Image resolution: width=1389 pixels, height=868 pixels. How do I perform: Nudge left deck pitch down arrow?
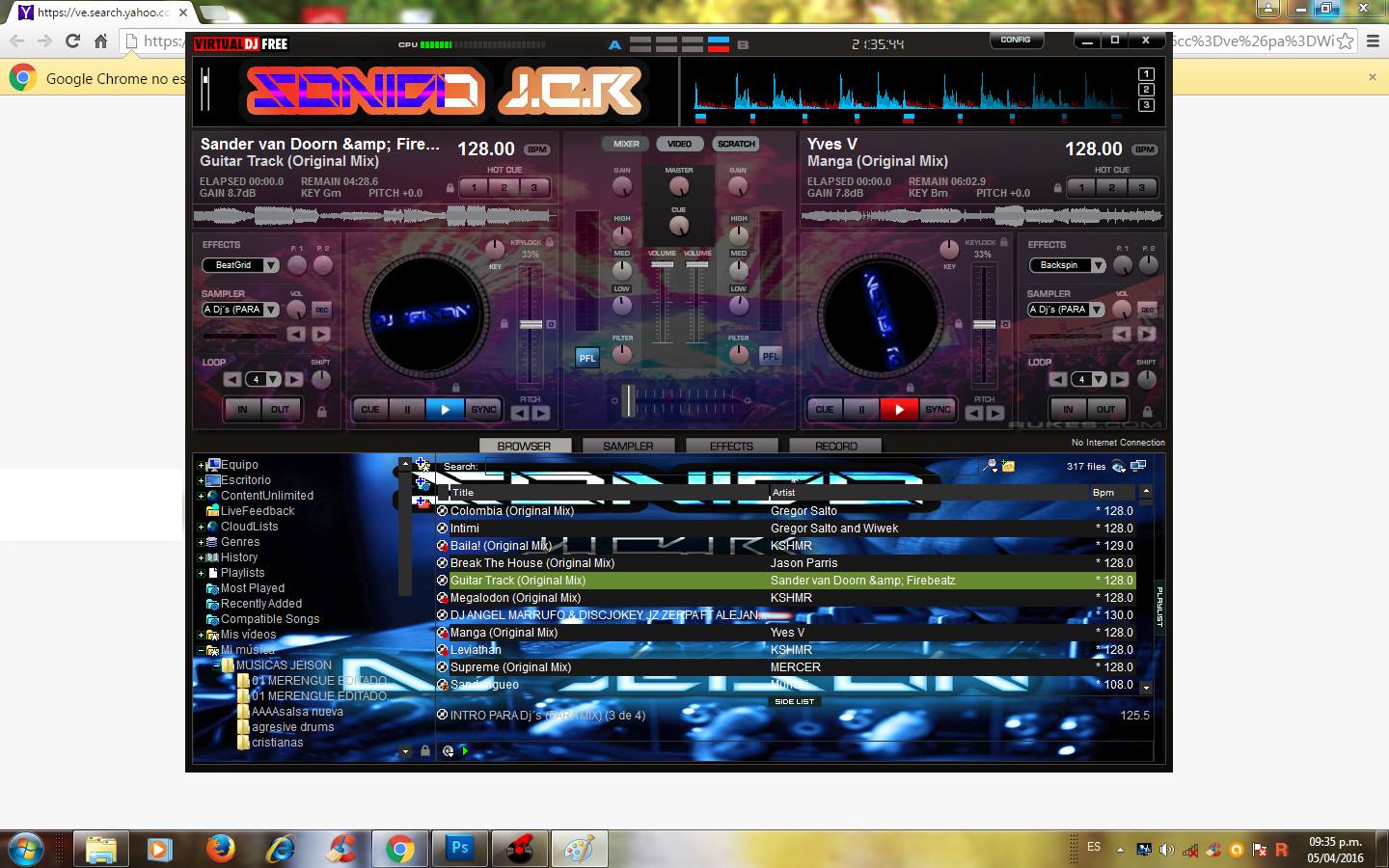[x=520, y=414]
